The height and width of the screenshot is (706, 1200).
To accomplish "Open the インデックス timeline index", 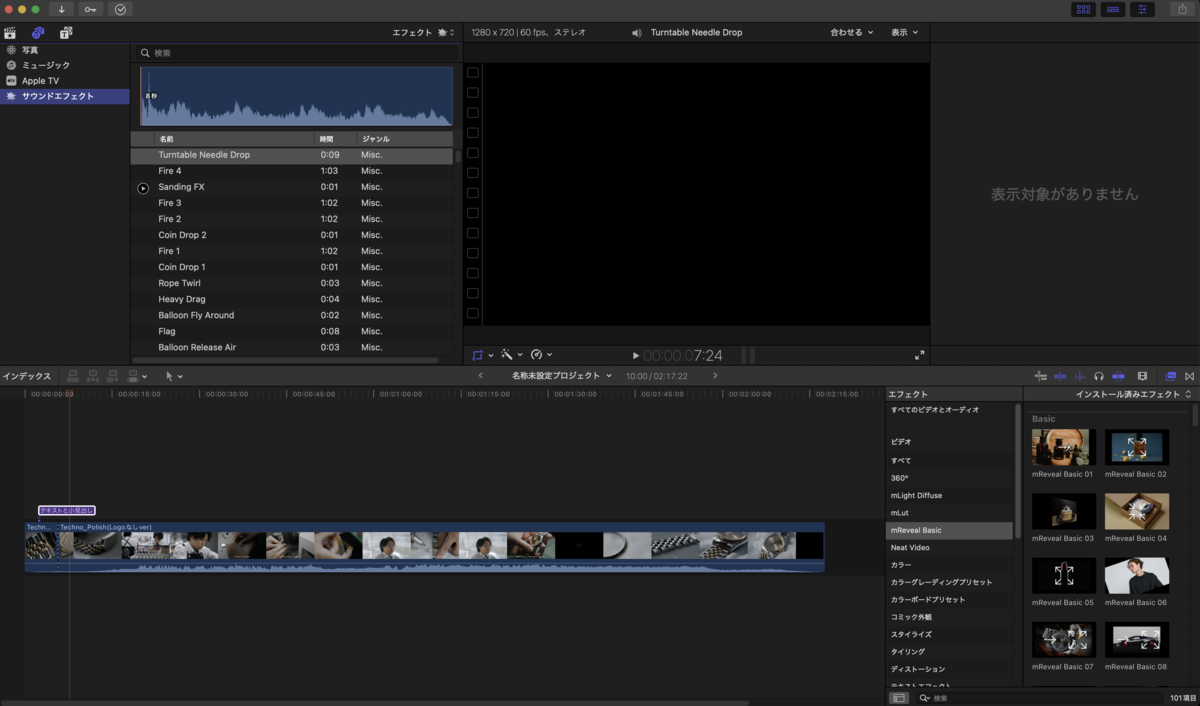I will coord(27,376).
